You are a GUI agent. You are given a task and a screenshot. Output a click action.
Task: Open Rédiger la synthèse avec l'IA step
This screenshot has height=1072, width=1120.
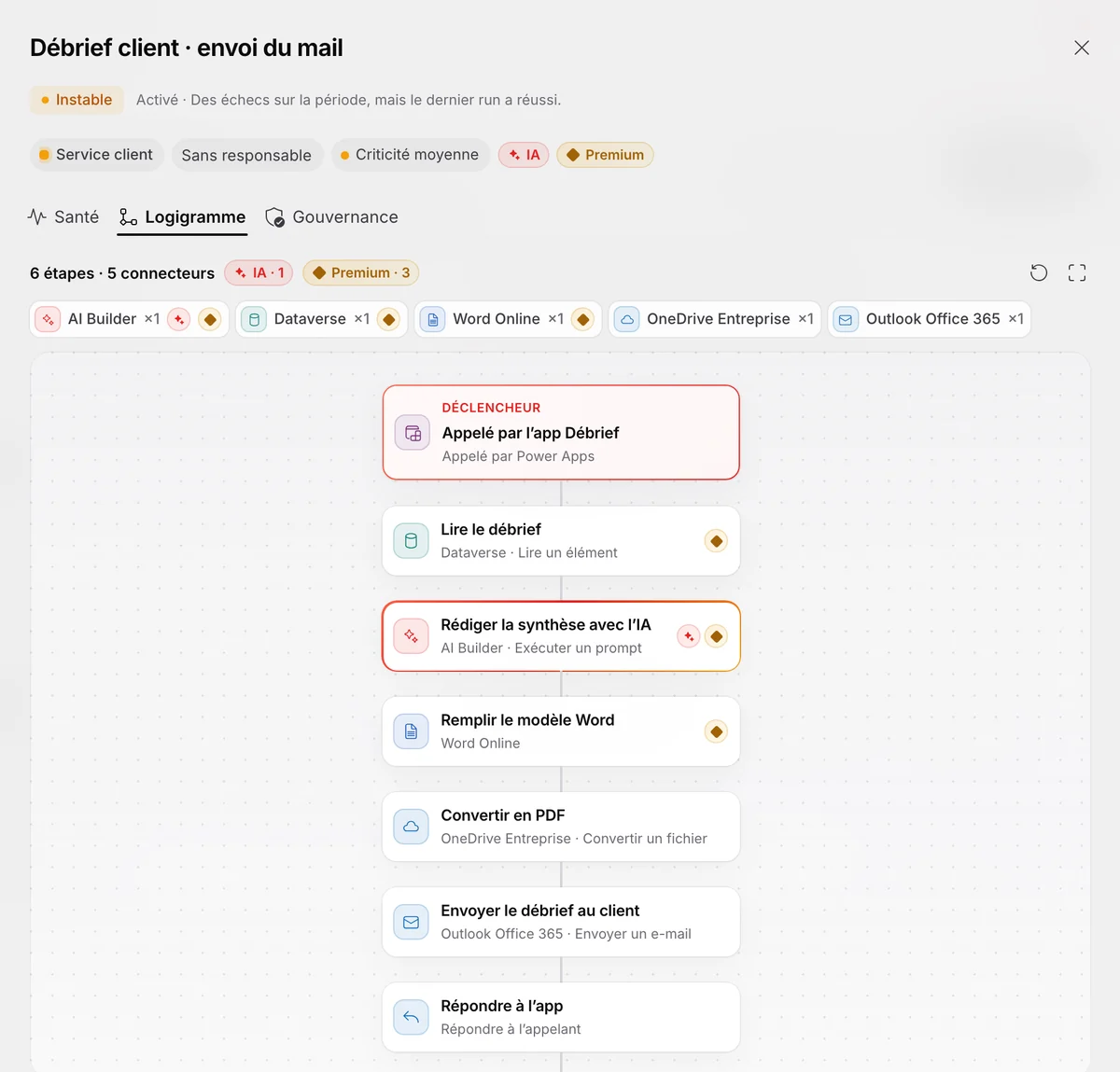[x=561, y=636]
